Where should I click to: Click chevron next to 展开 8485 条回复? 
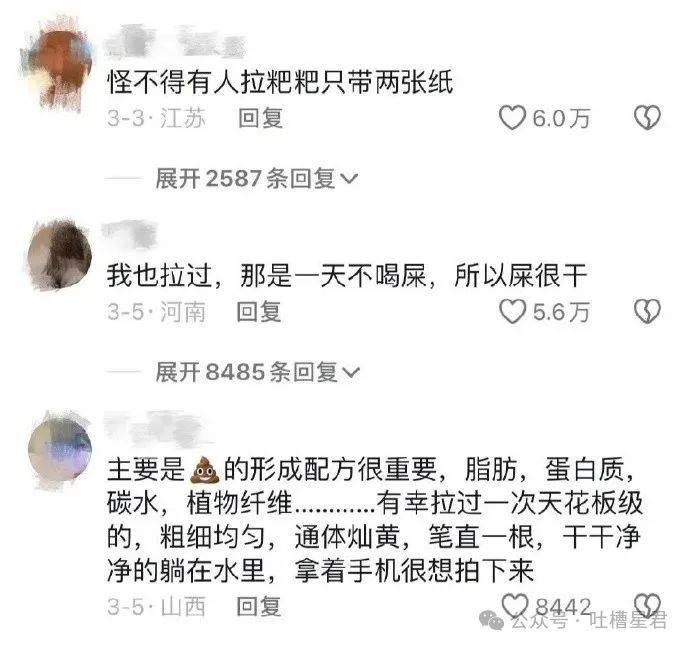click(351, 373)
